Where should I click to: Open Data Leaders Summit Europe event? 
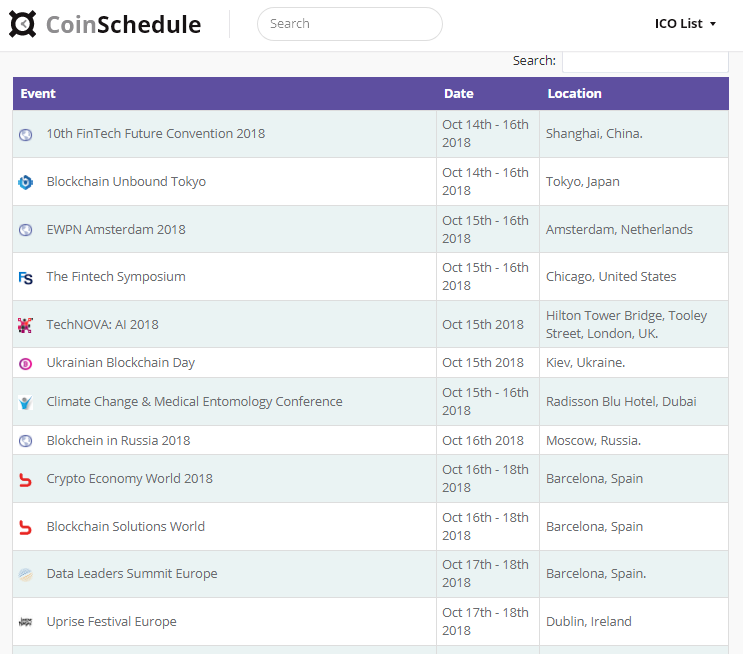pyautogui.click(x=132, y=573)
